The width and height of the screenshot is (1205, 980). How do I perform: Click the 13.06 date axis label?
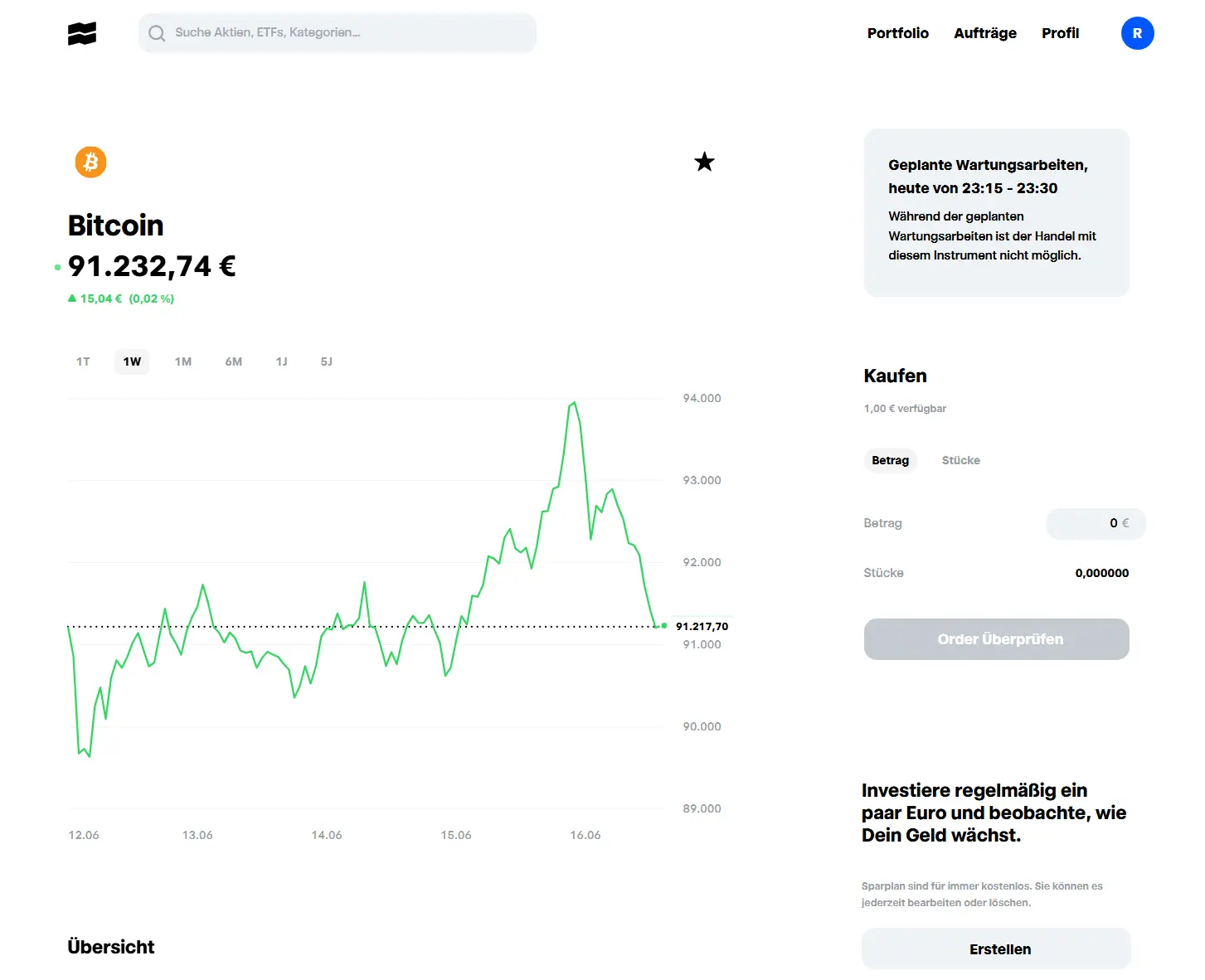tap(197, 835)
